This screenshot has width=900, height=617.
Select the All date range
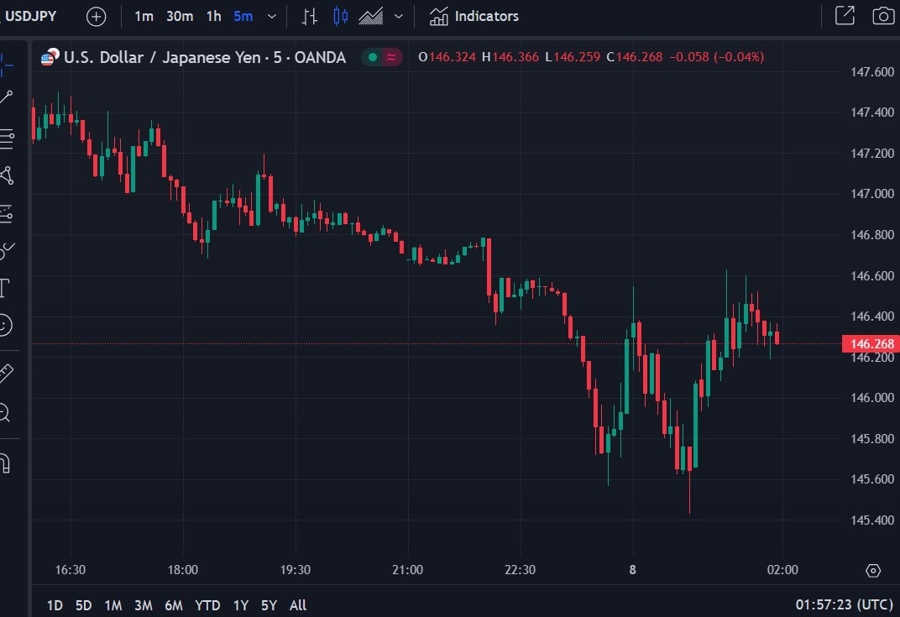coord(298,606)
